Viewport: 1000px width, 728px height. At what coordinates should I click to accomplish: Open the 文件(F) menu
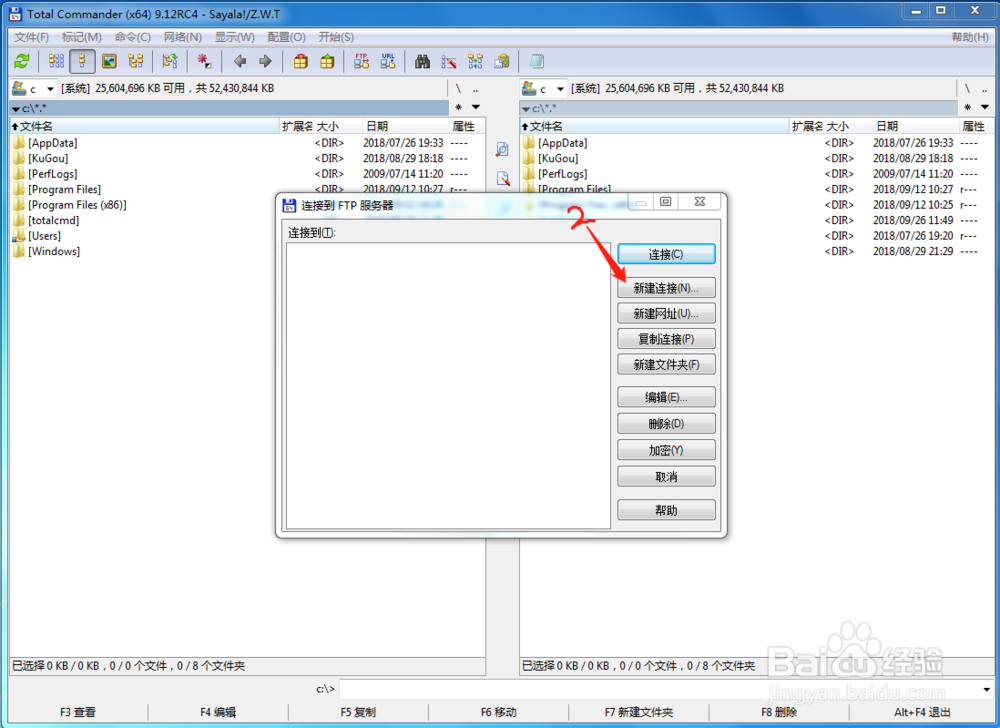(31, 37)
